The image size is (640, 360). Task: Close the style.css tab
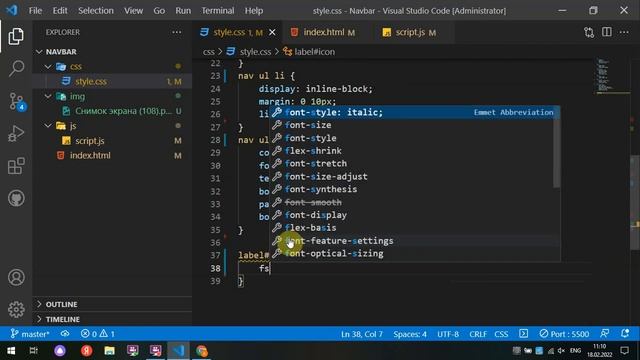click(272, 32)
